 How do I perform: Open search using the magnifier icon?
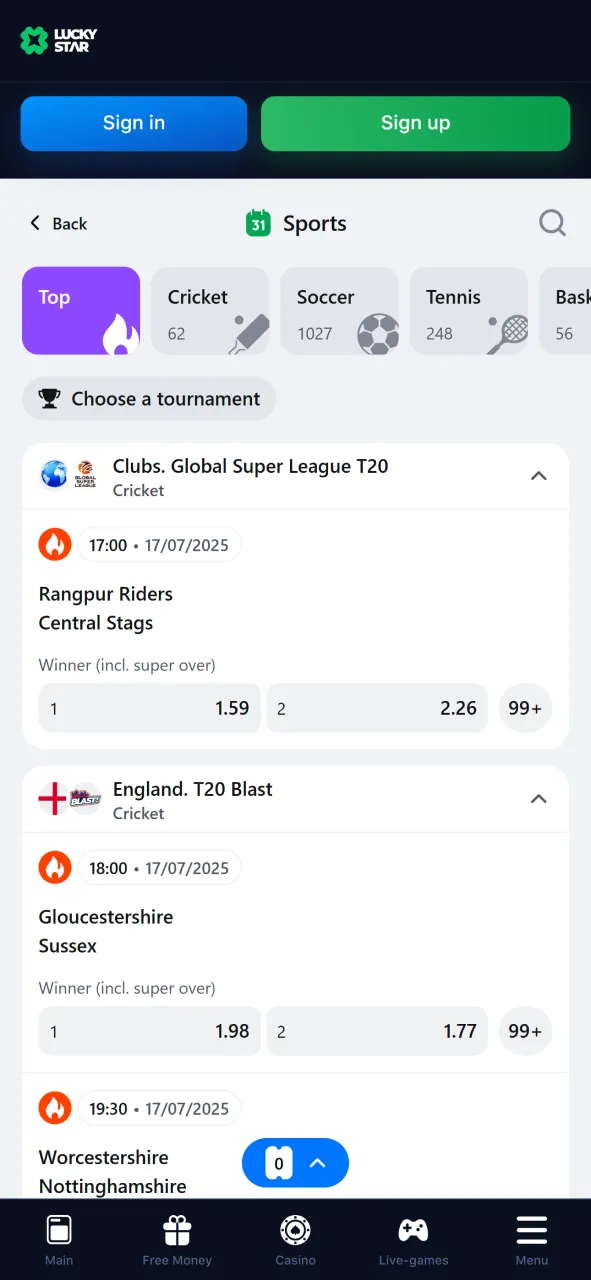pos(552,223)
